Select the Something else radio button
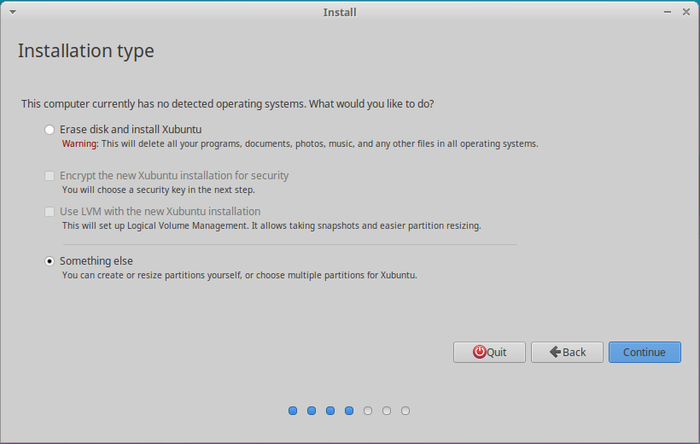Screen dimensions: 700x444 click(50, 261)
